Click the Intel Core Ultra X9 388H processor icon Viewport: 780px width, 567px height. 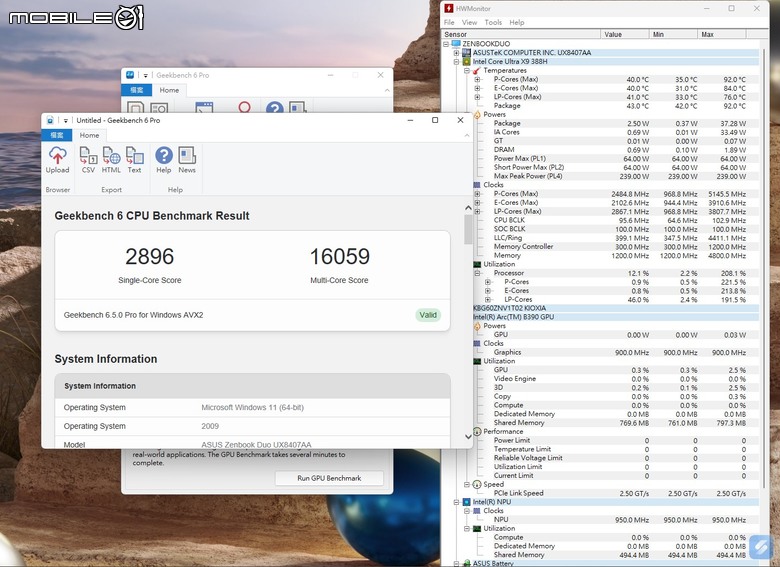tap(466, 62)
